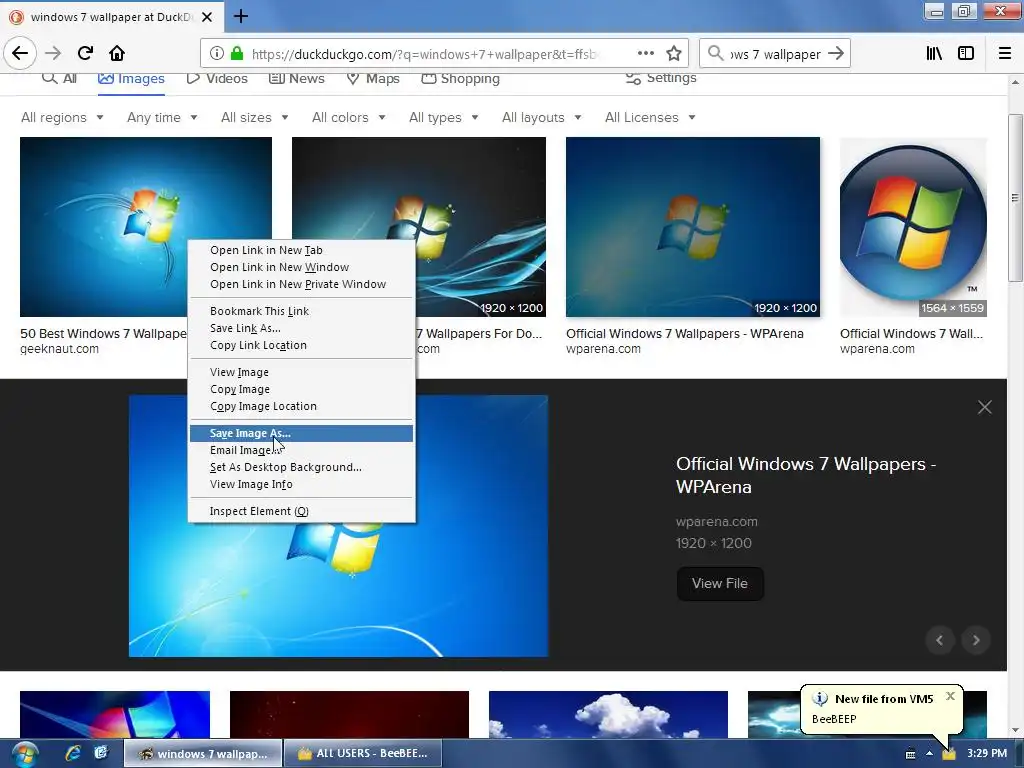Click the geeknaut.com source link

point(59,349)
